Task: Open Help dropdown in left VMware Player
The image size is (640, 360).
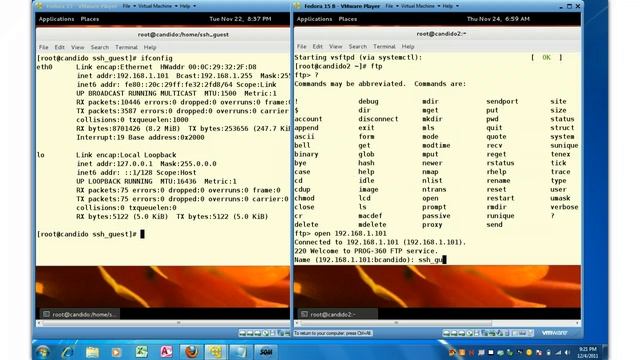Action: coord(188,6)
